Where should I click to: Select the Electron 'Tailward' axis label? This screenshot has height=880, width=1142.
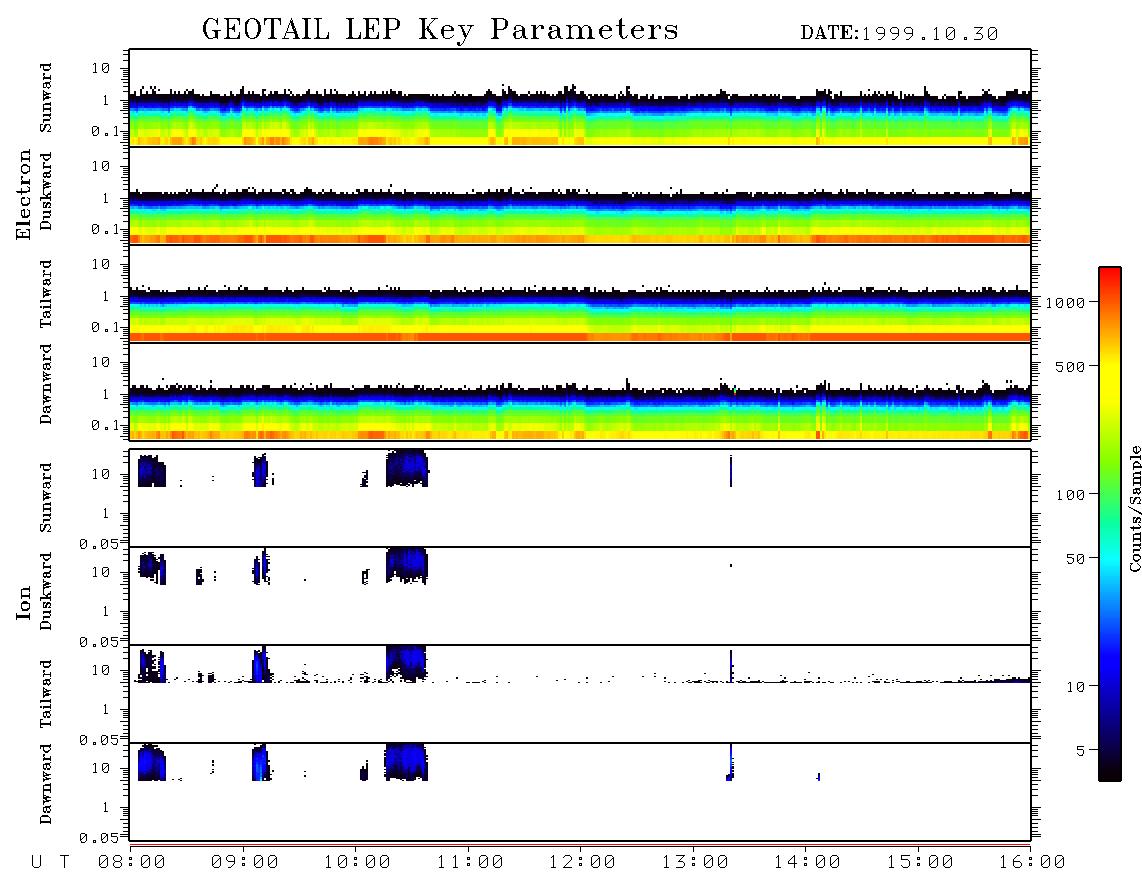(46, 294)
